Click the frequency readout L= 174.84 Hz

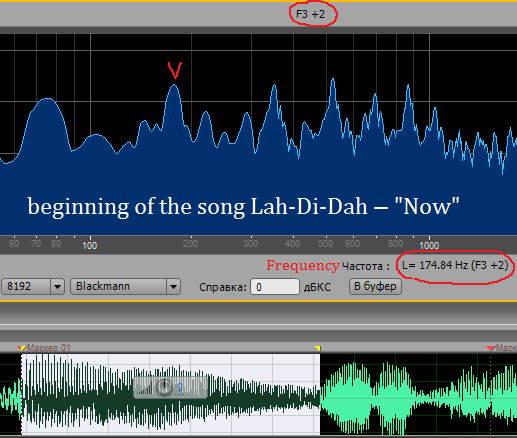(x=455, y=265)
